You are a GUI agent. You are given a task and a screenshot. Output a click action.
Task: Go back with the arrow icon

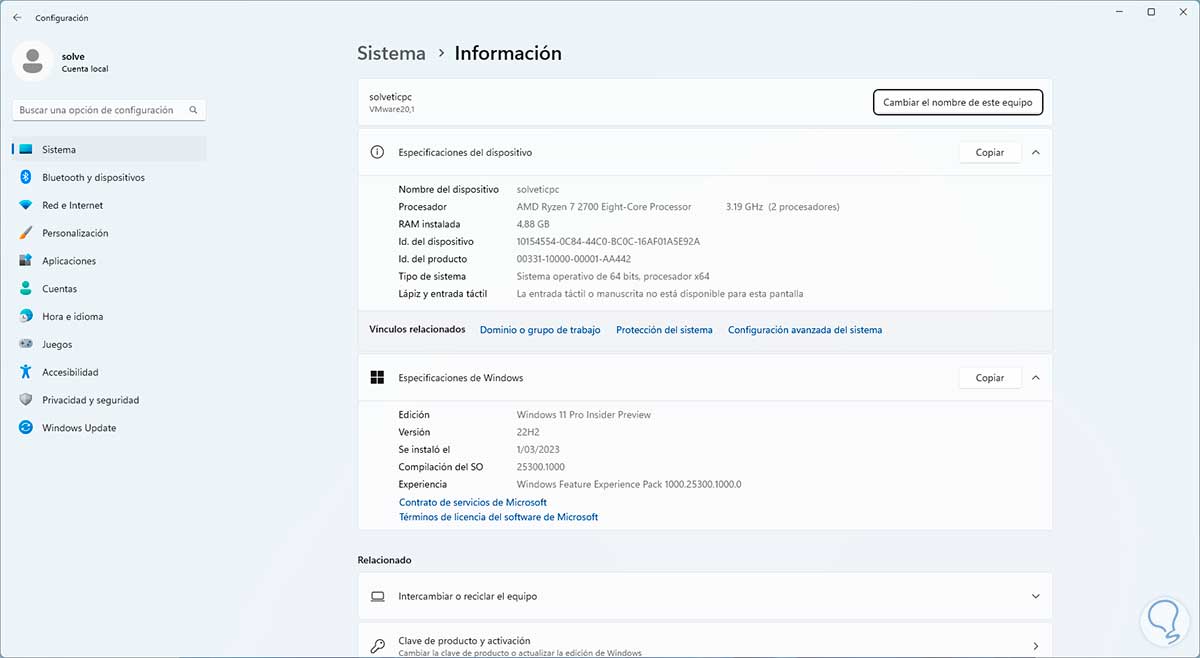pyautogui.click(x=17, y=18)
